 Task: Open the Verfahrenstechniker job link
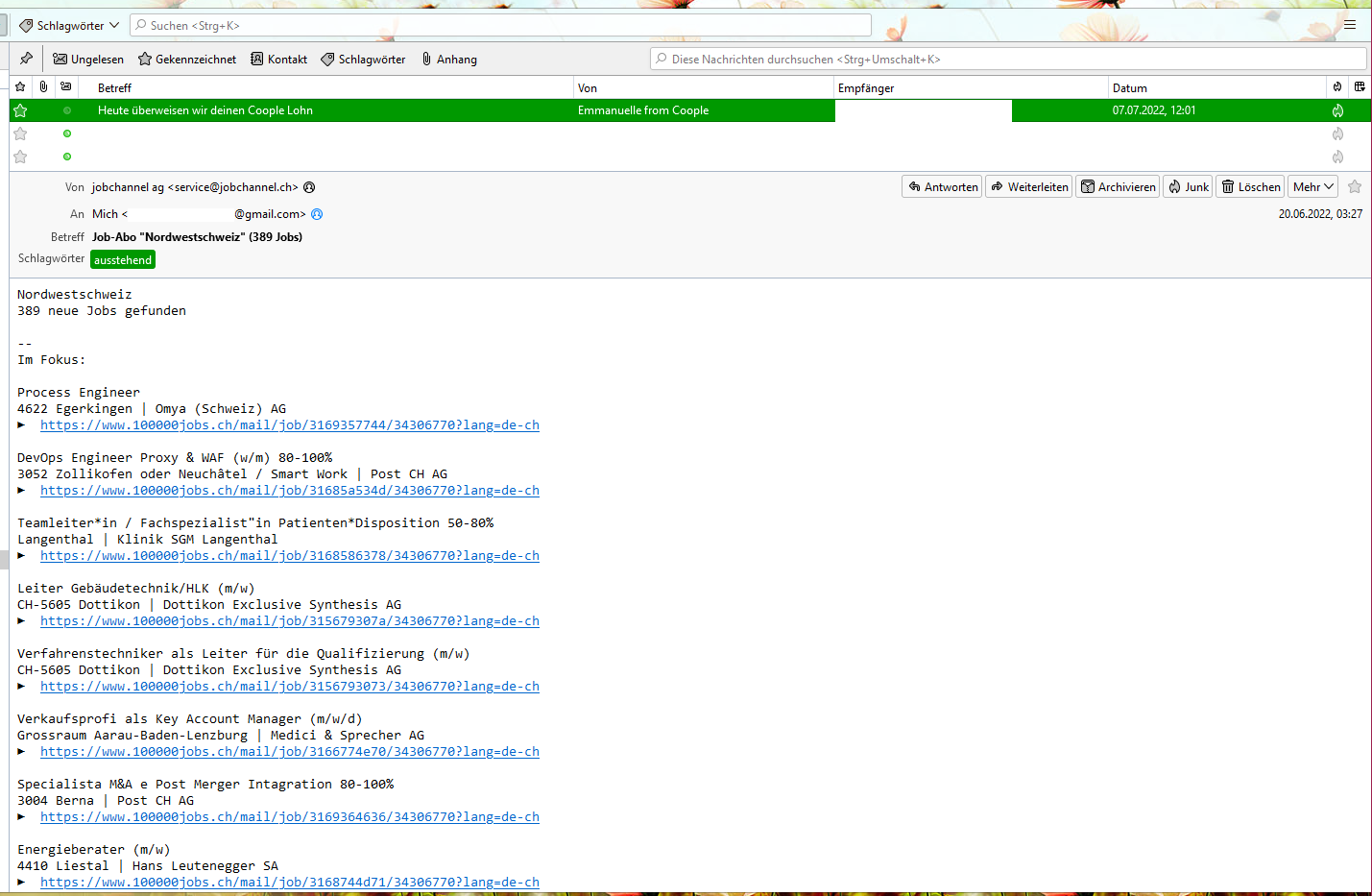tap(290, 687)
